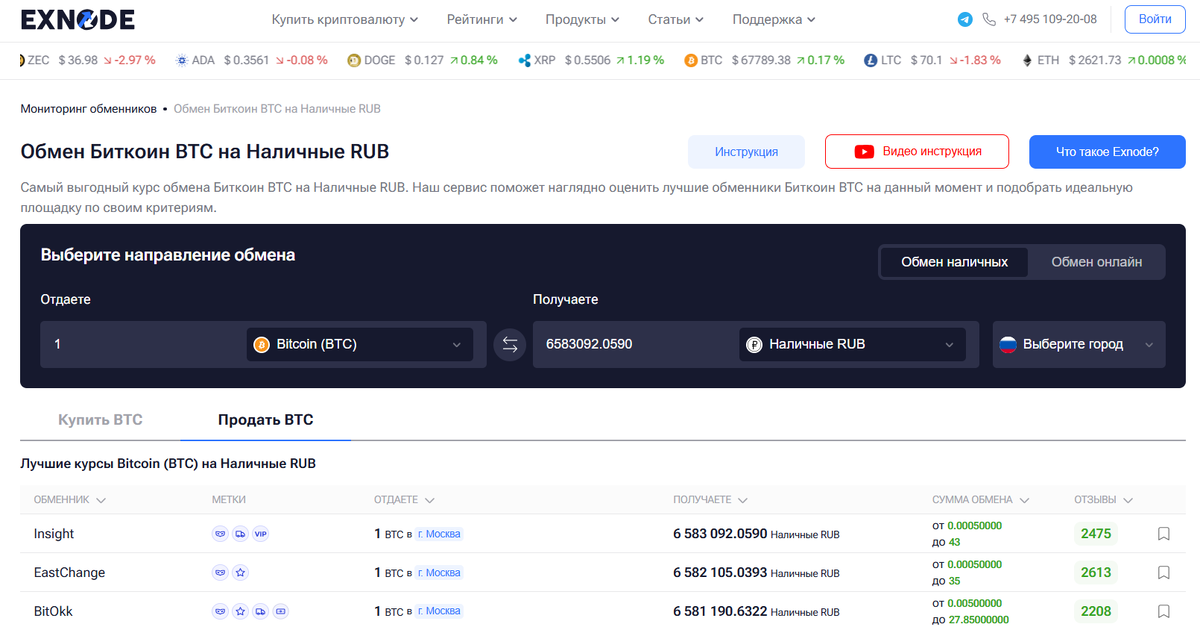
Task: Click the mask badge on EastChange row
Action: click(x=221, y=573)
